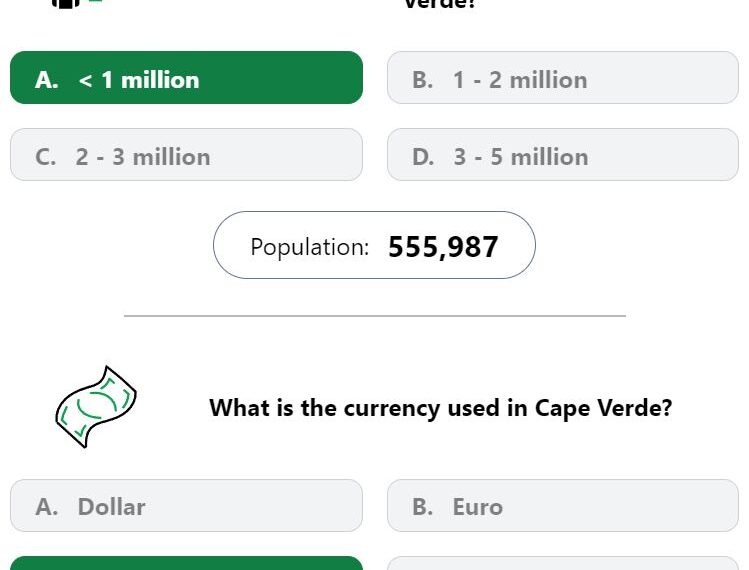
Task: Click the currency question heading for Cape Verde
Action: pos(440,408)
